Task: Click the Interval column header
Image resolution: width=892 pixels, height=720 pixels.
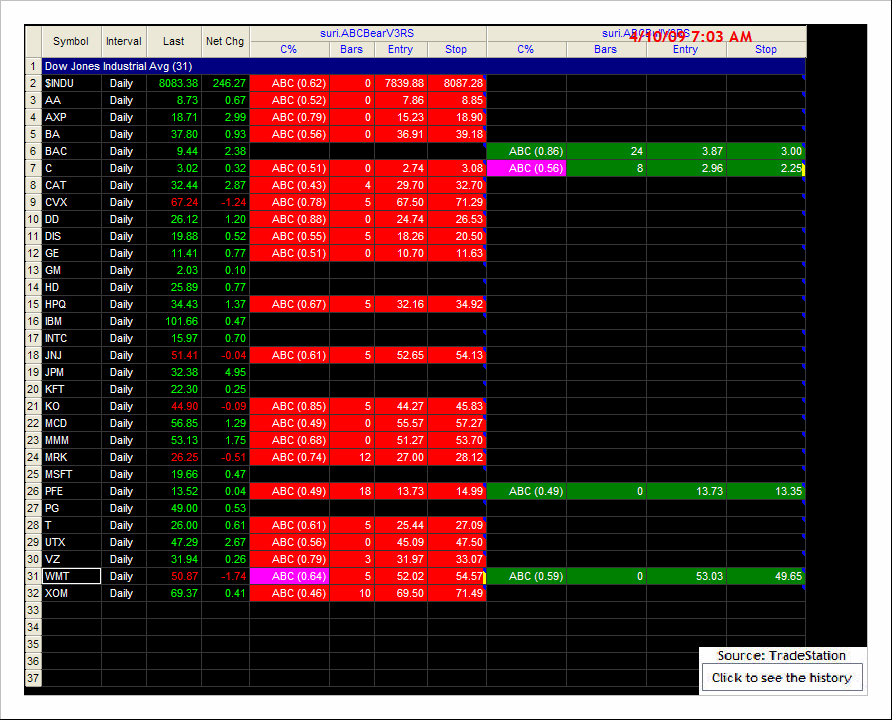Action: [123, 42]
